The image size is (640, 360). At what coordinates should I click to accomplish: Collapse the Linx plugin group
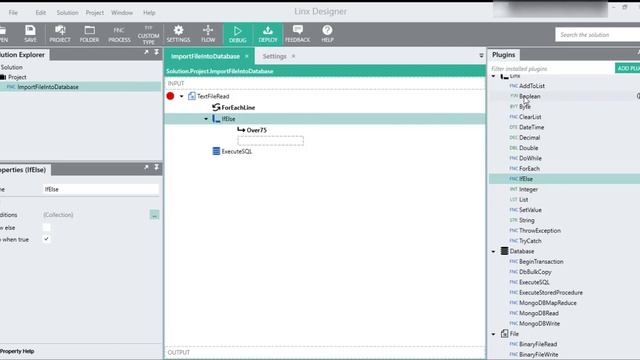(493, 76)
